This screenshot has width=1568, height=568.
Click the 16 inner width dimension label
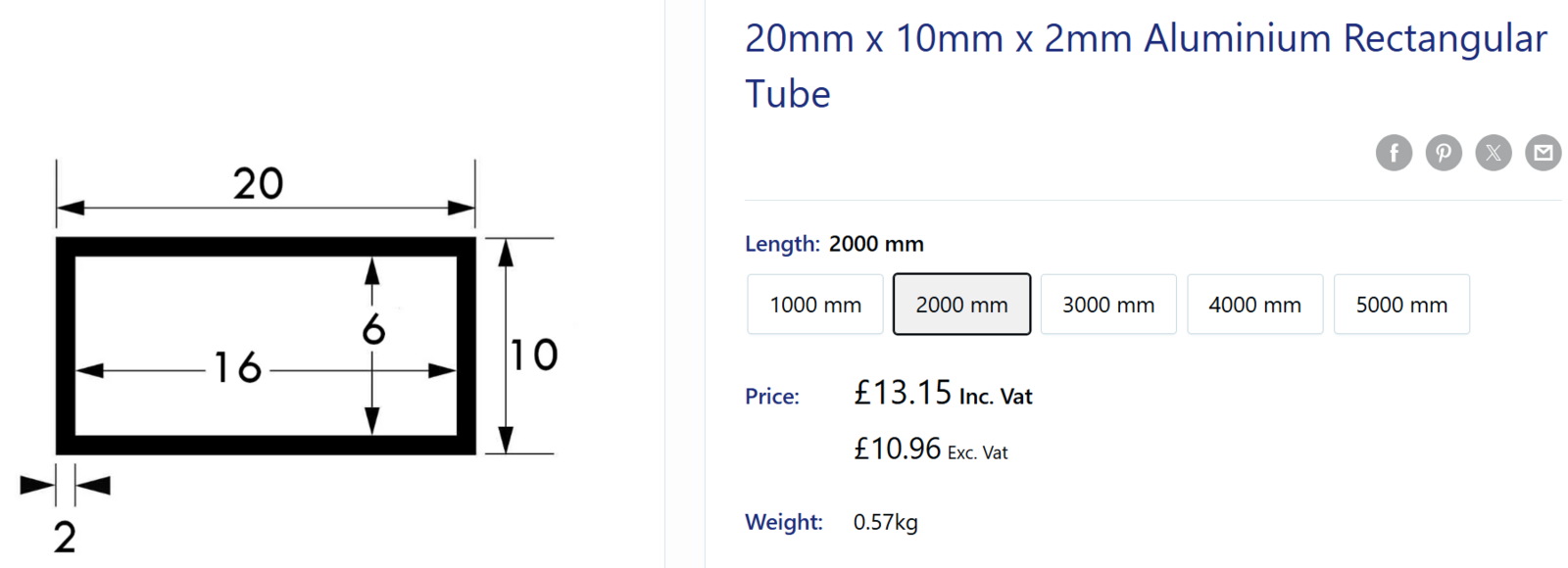point(237,368)
